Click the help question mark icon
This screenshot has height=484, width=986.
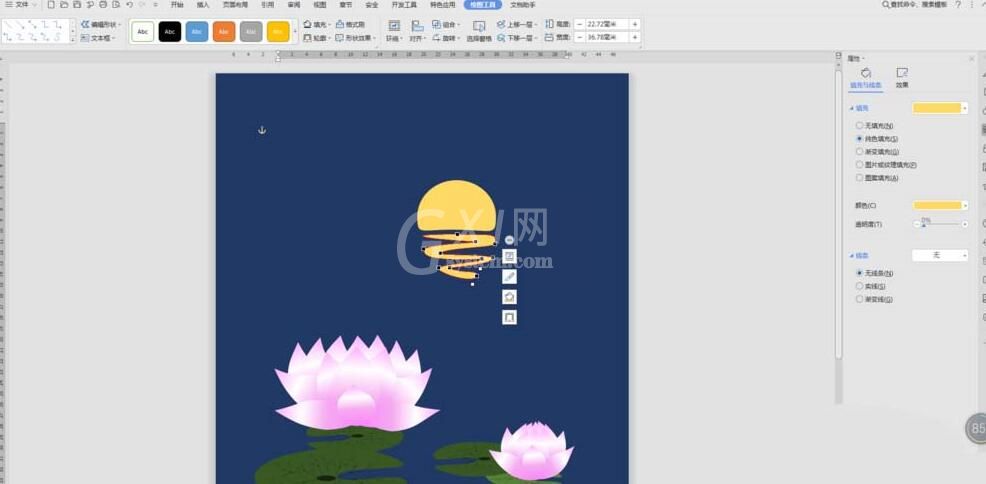(958, 4)
